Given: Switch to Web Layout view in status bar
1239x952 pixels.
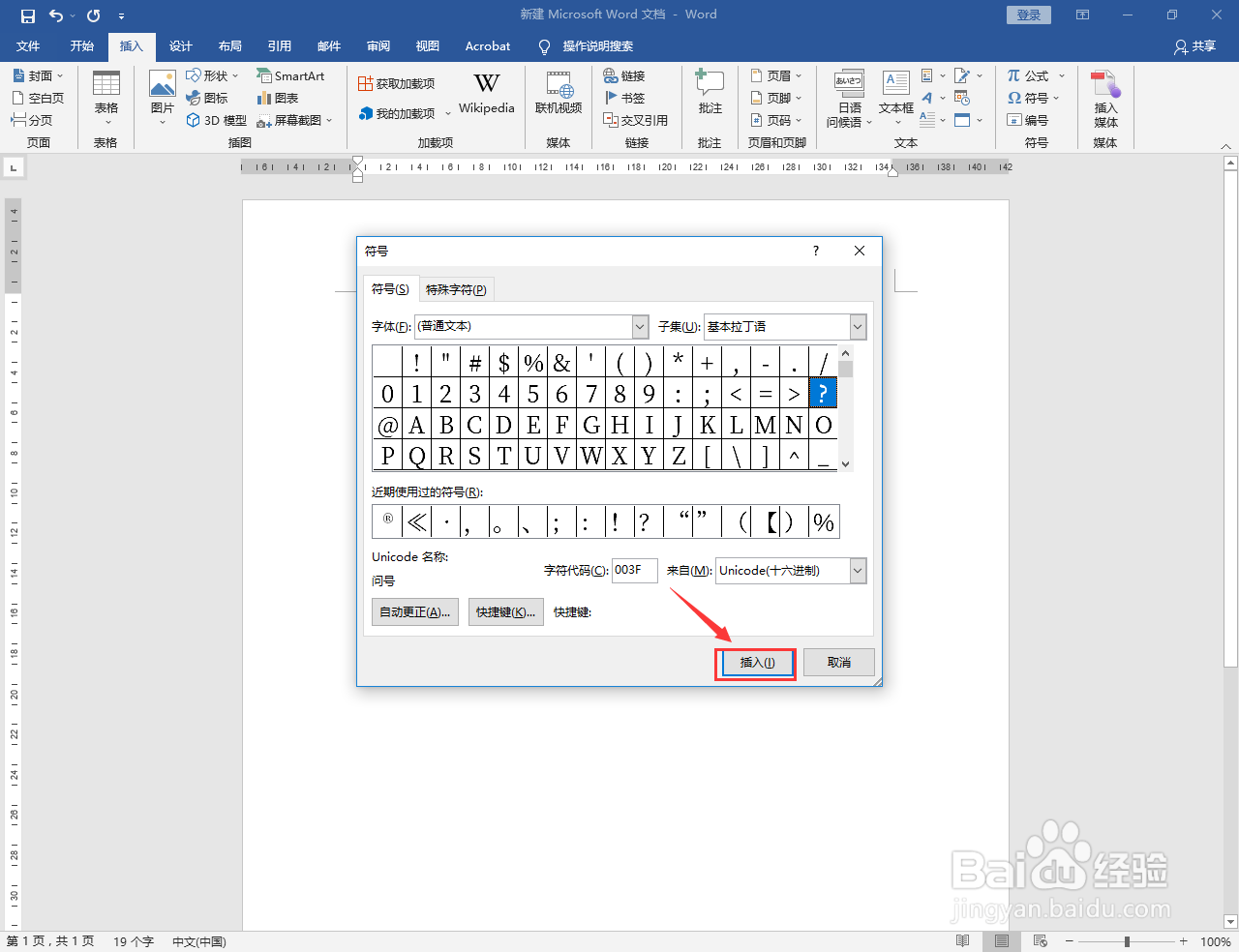Looking at the screenshot, I should tap(1041, 941).
